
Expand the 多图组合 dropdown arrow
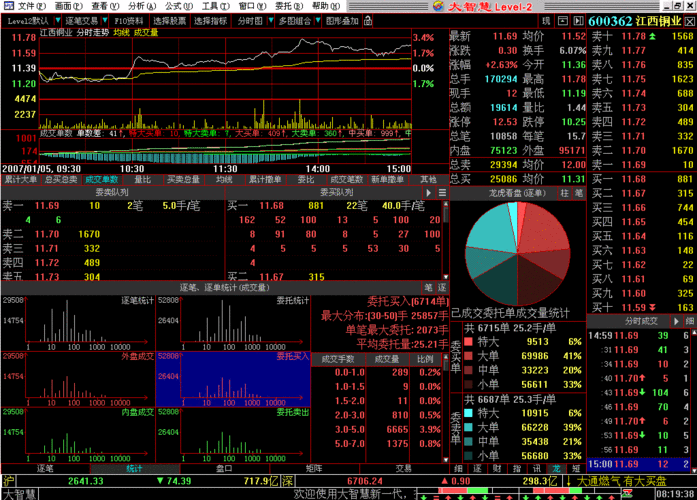click(x=317, y=20)
